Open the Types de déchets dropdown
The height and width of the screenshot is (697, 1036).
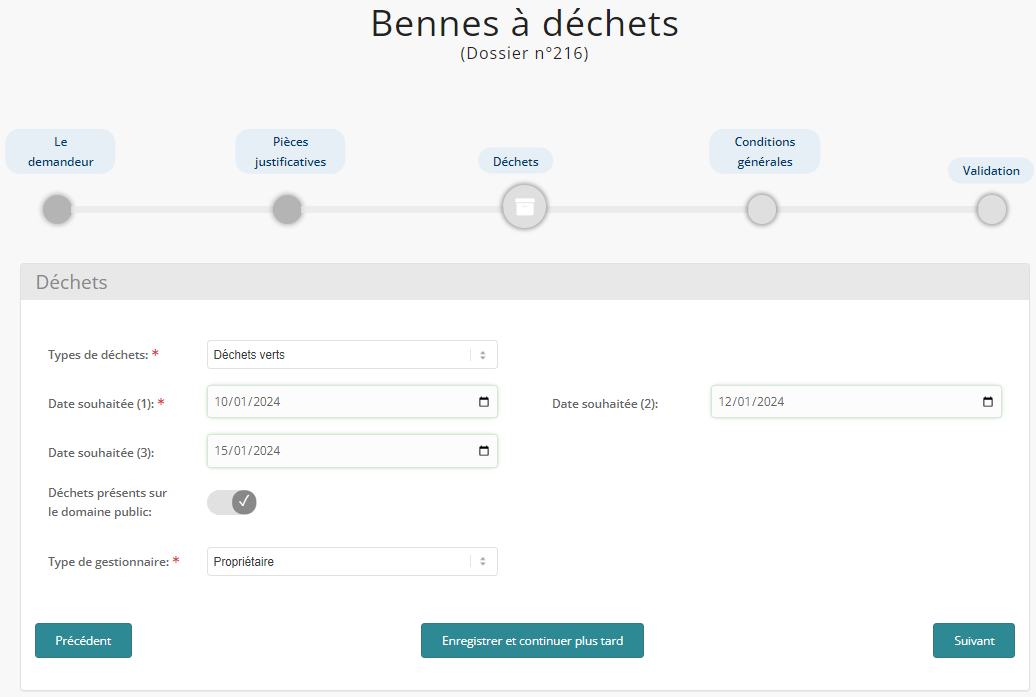coord(352,355)
